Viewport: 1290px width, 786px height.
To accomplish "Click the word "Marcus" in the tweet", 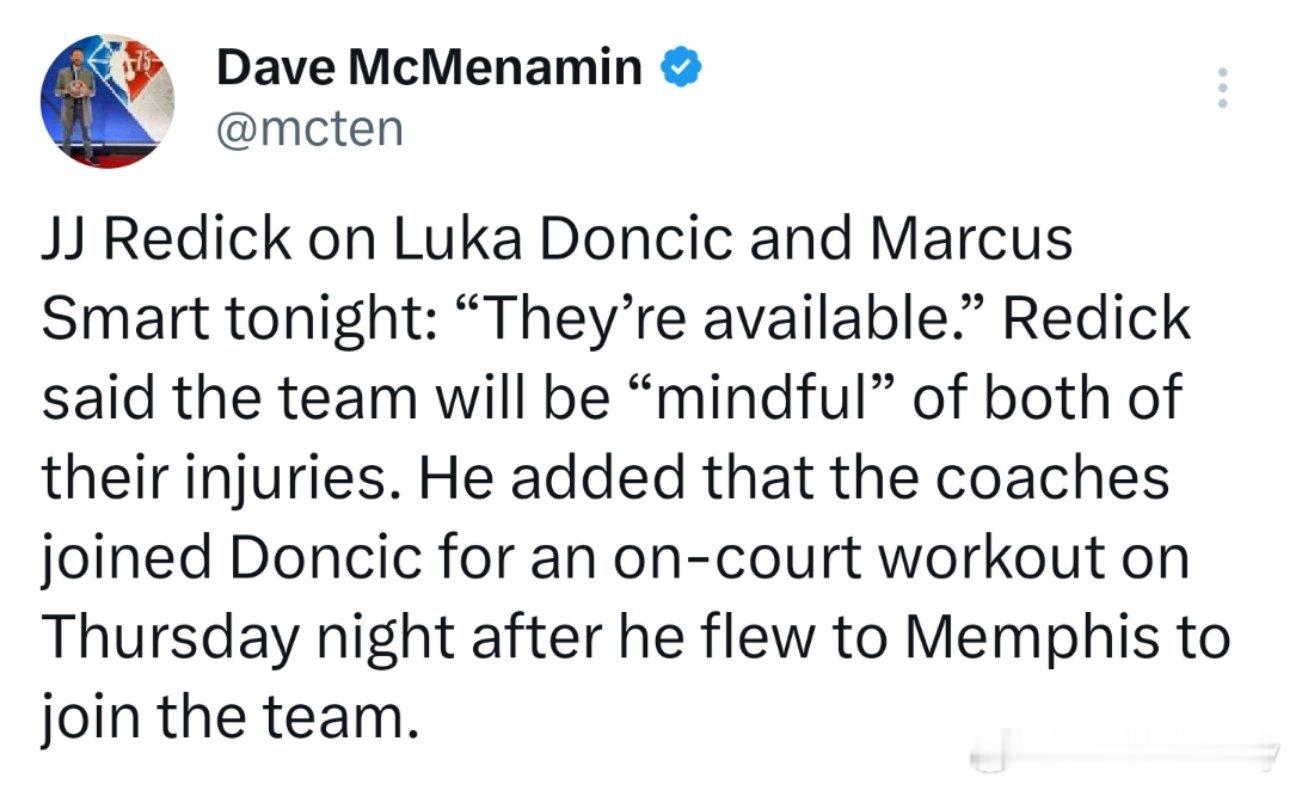I will (x=976, y=242).
